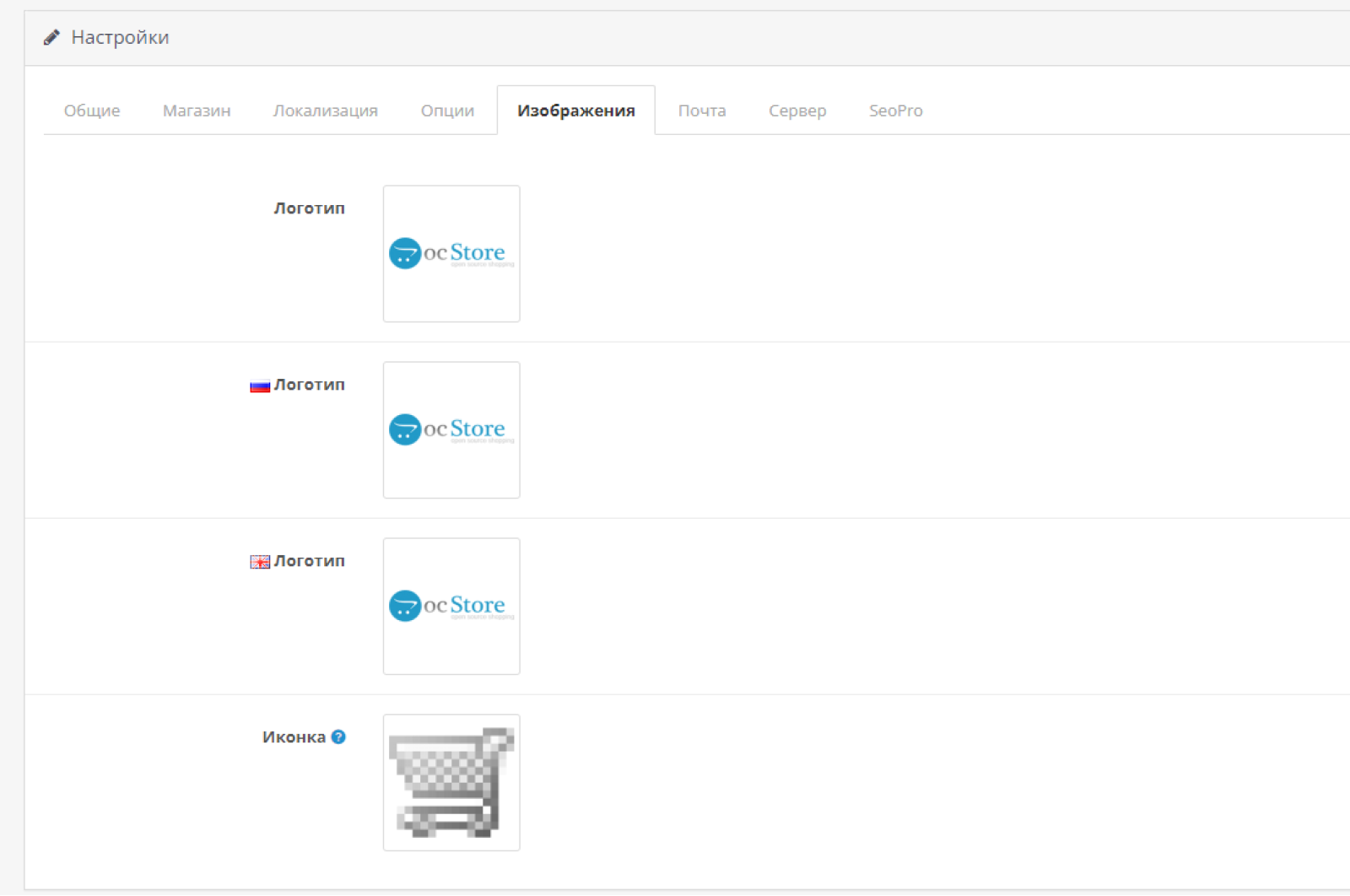
Task: Click the Russian flag icon by Логотип
Action: coord(260,386)
